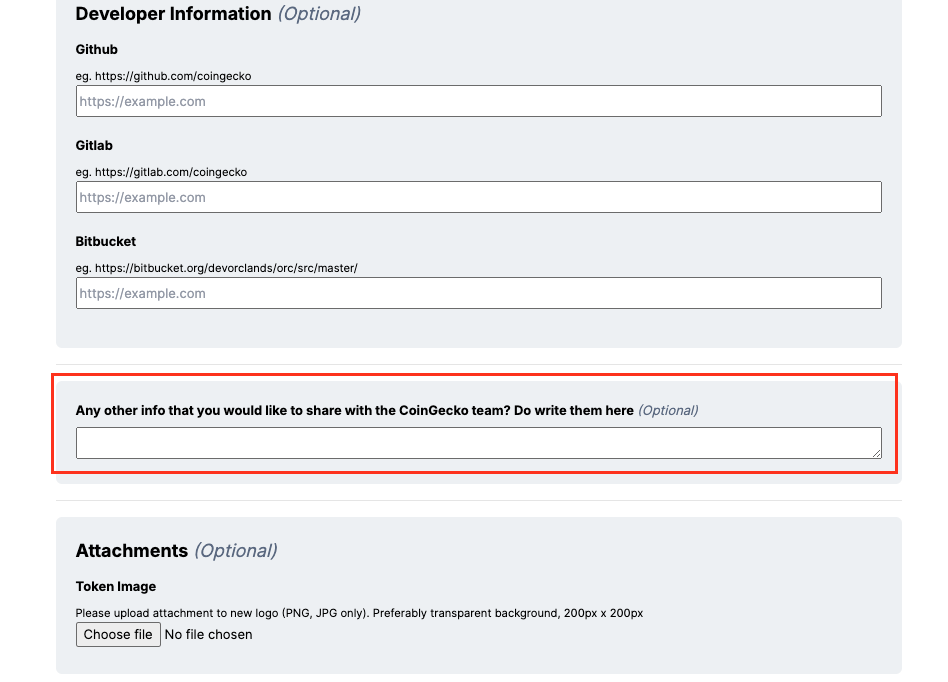
Task: Click the 'Any other info' question label
Action: point(354,411)
